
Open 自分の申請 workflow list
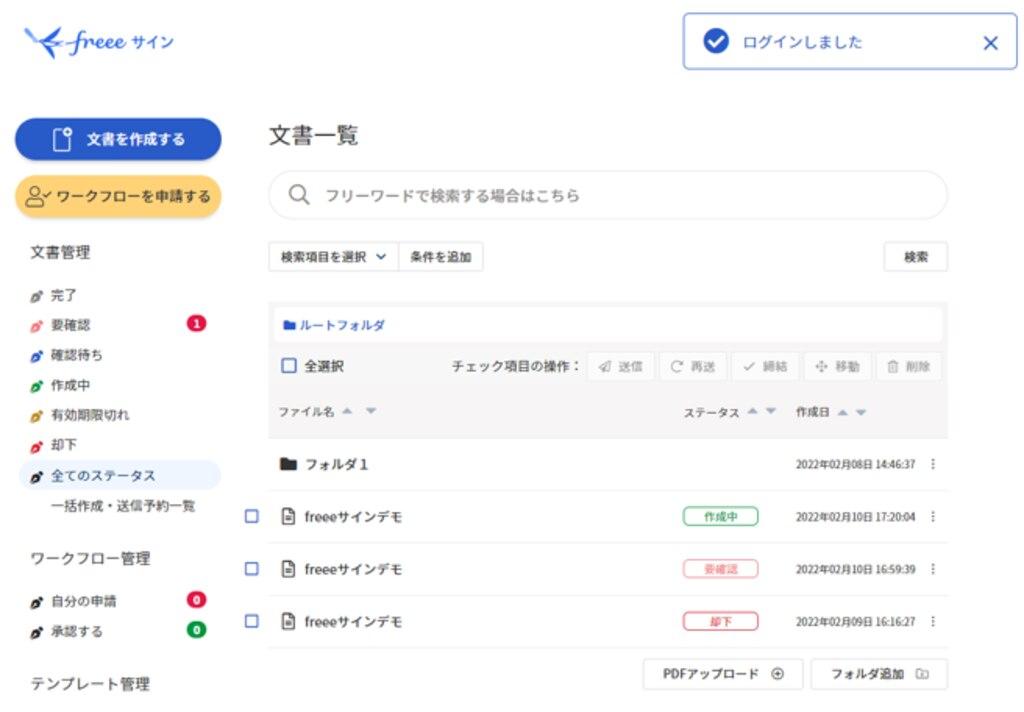click(84, 601)
